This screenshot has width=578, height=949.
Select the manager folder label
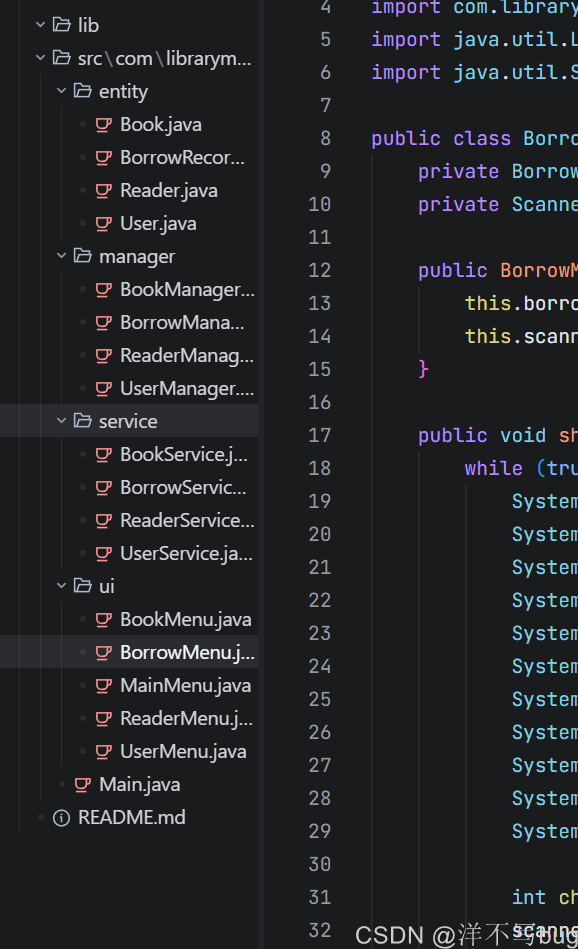(137, 257)
